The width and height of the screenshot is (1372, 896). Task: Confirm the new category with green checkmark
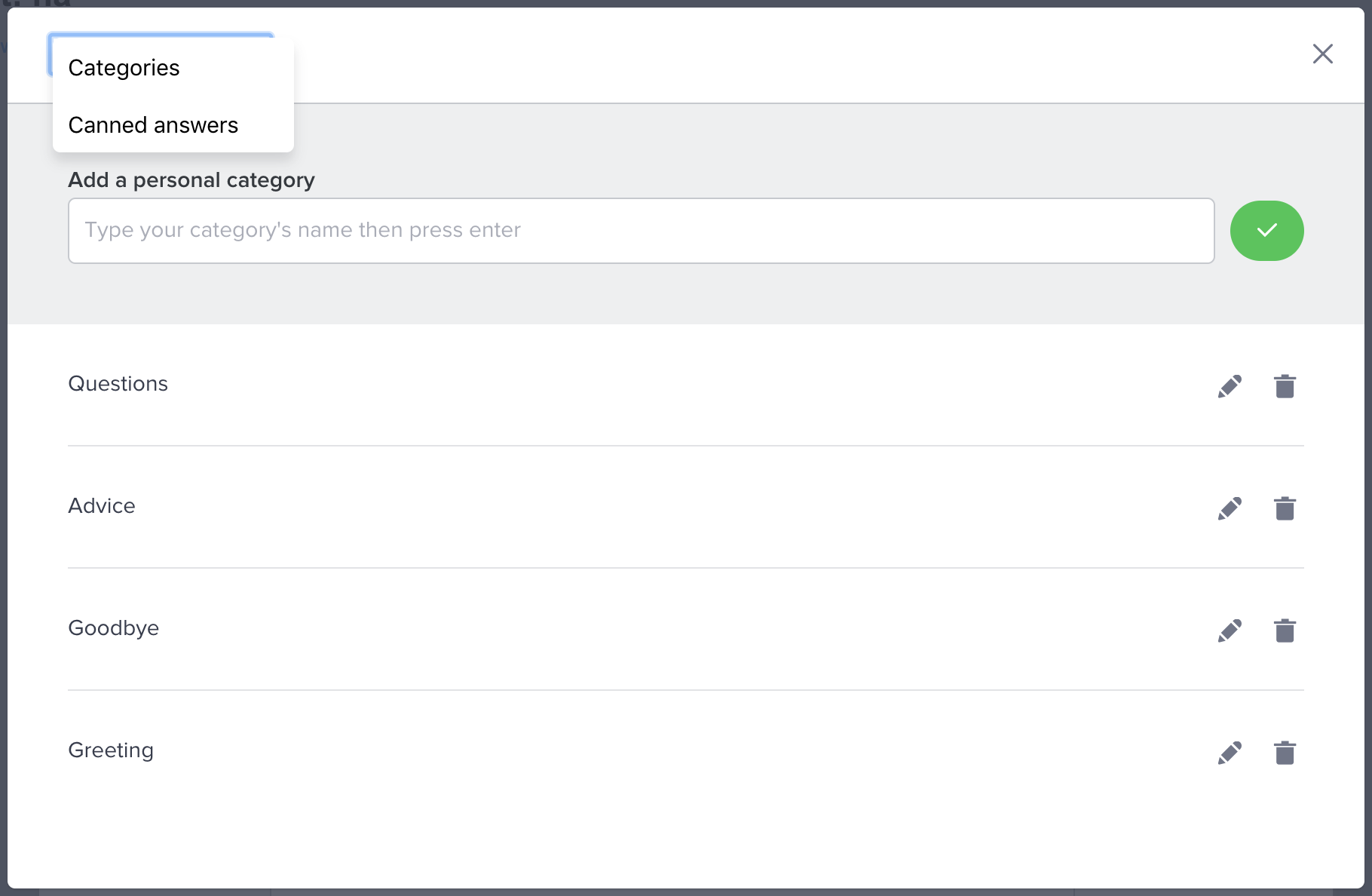click(x=1266, y=231)
